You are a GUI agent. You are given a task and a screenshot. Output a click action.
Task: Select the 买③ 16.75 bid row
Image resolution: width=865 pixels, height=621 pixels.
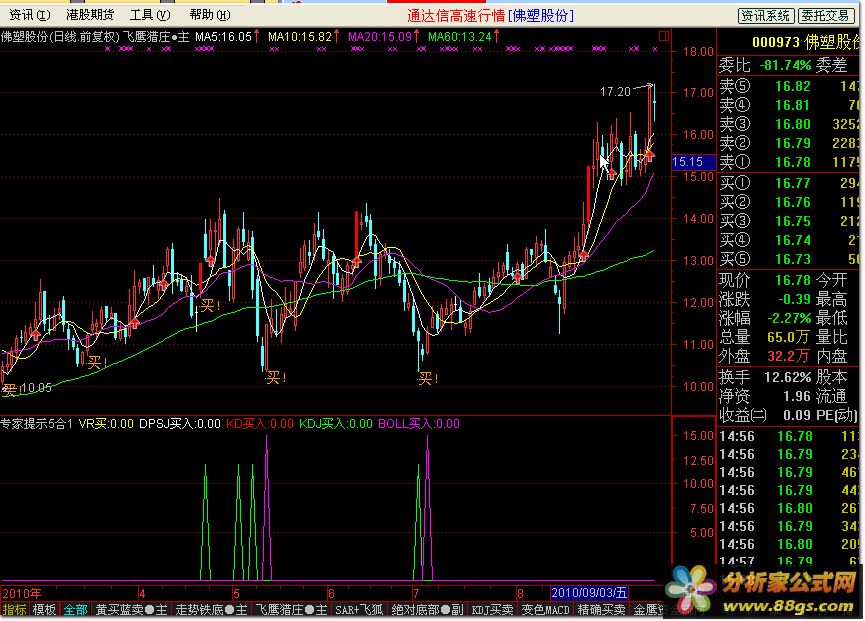(x=791, y=221)
